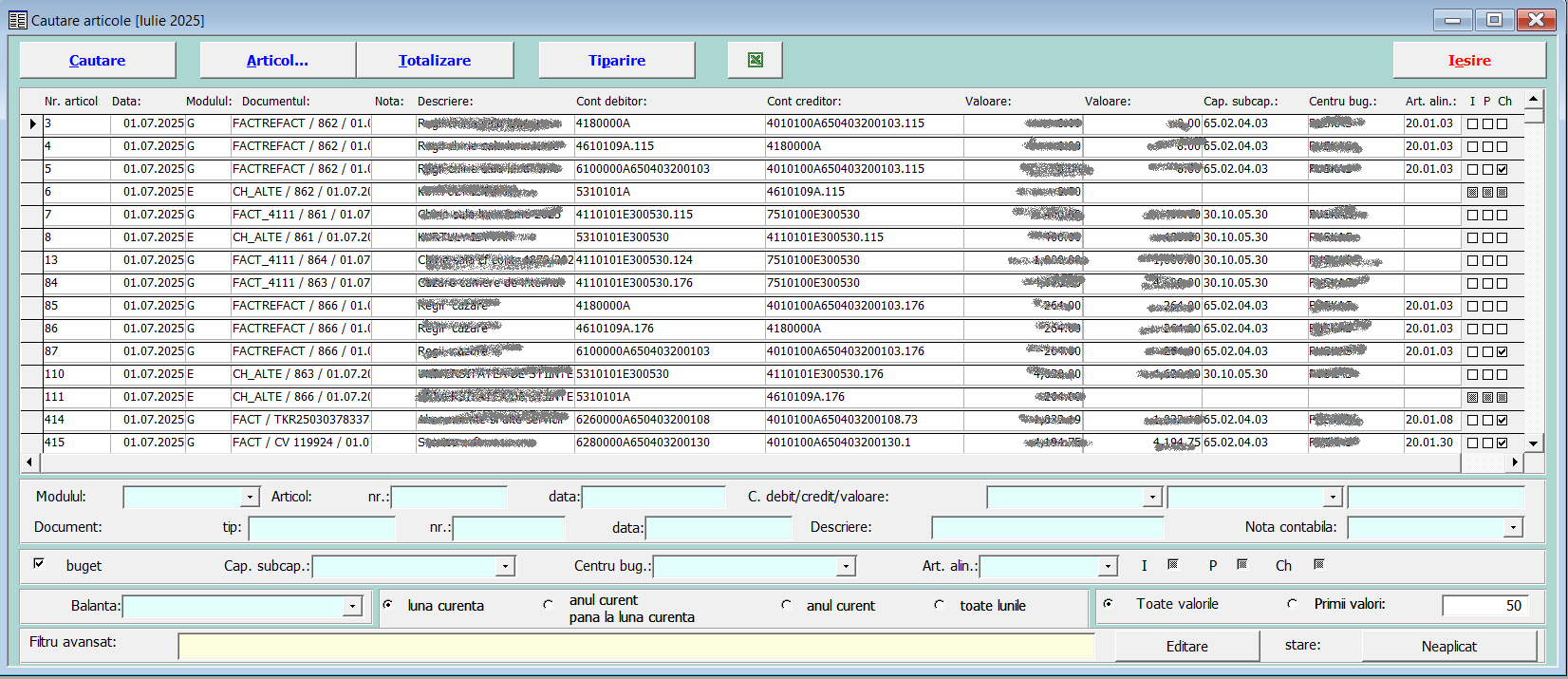Open the Modulul dropdown
Viewport: 1568px width, 679px height.
pyautogui.click(x=250, y=497)
